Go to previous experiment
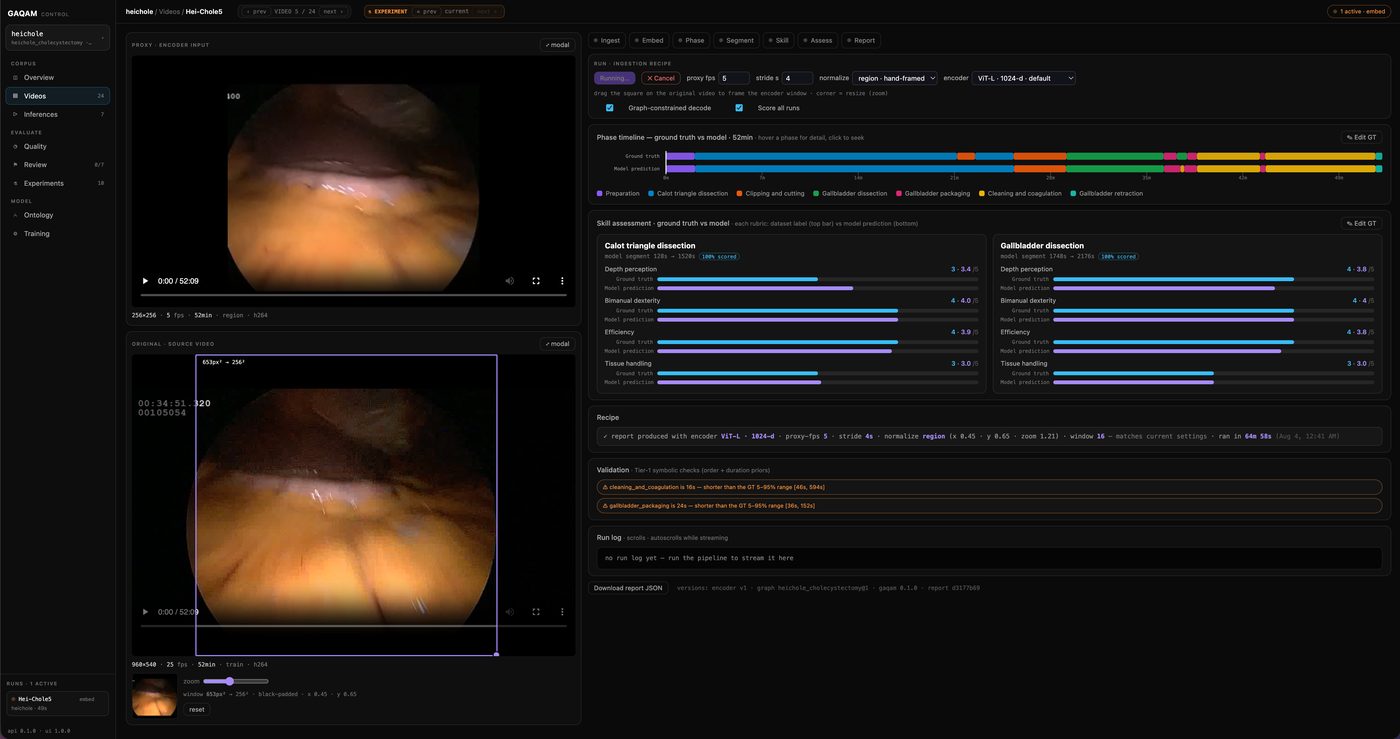The width and height of the screenshot is (1400, 739). click(427, 11)
